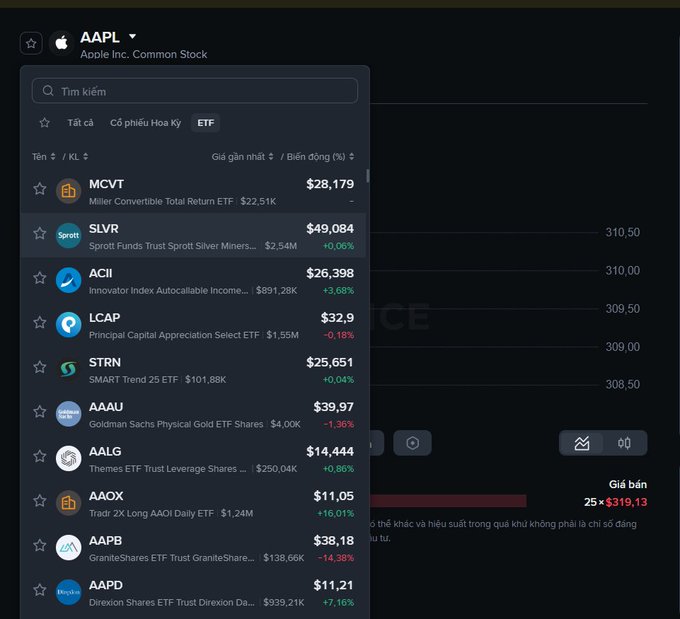The image size is (680, 619).
Task: Favorite the AAOX row star
Action: coord(40,501)
